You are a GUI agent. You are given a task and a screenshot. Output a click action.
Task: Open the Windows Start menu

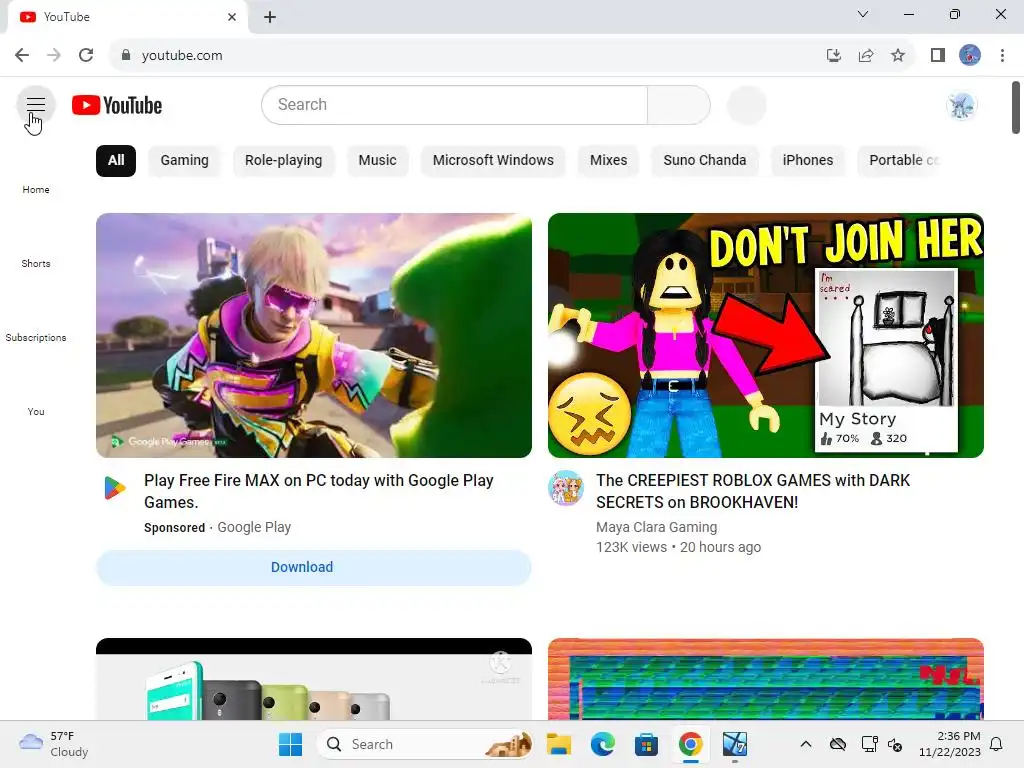point(291,744)
